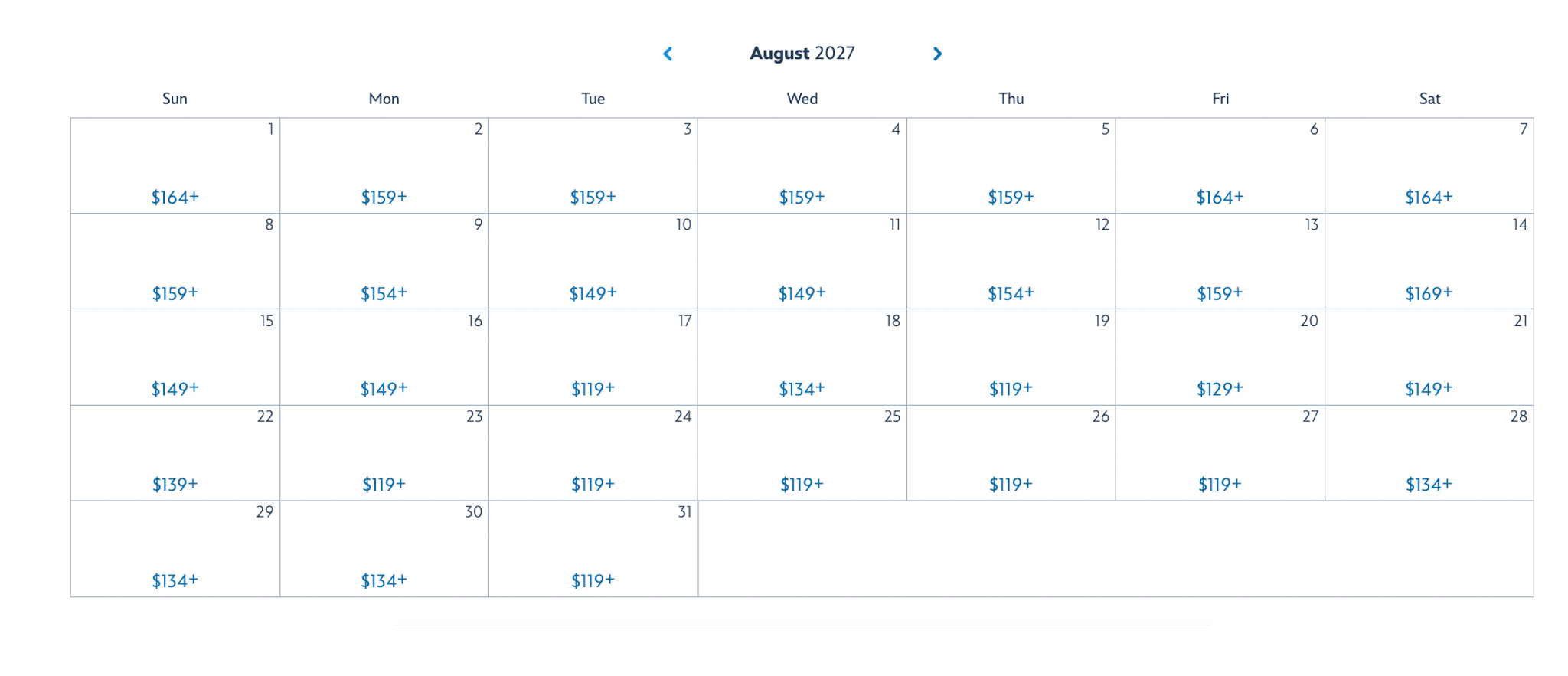Choose August 17 date cell
The width and height of the screenshot is (1568, 676).
[x=593, y=358]
